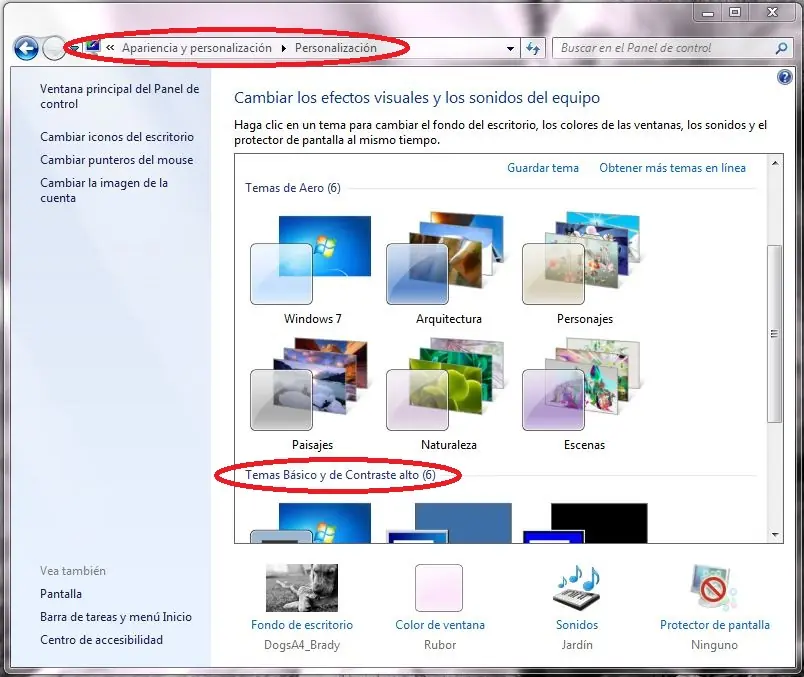Click Personalización breadcrumb

coord(336,48)
